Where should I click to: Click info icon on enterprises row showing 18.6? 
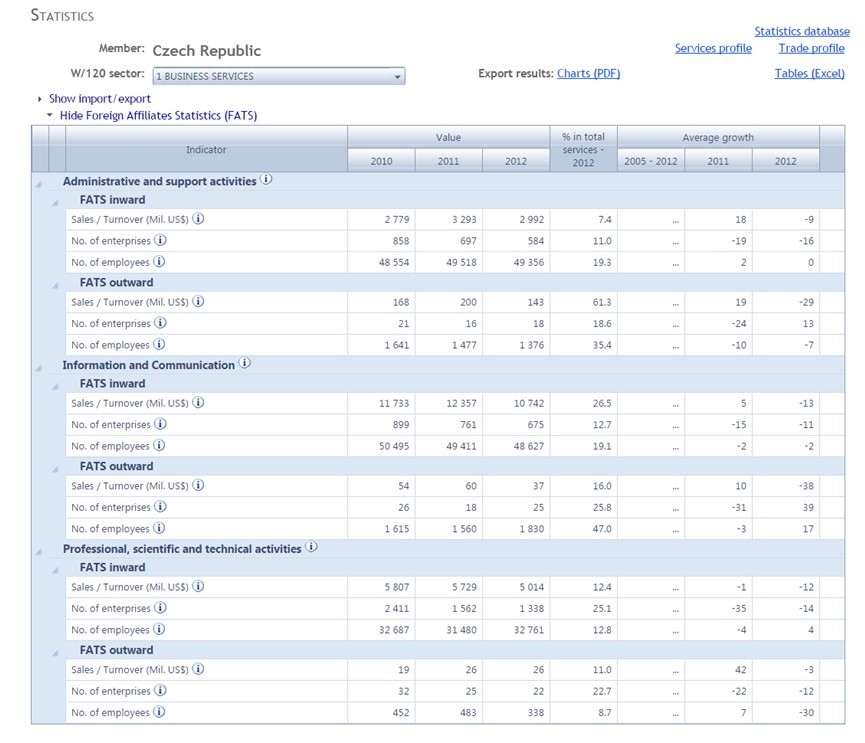pos(160,323)
